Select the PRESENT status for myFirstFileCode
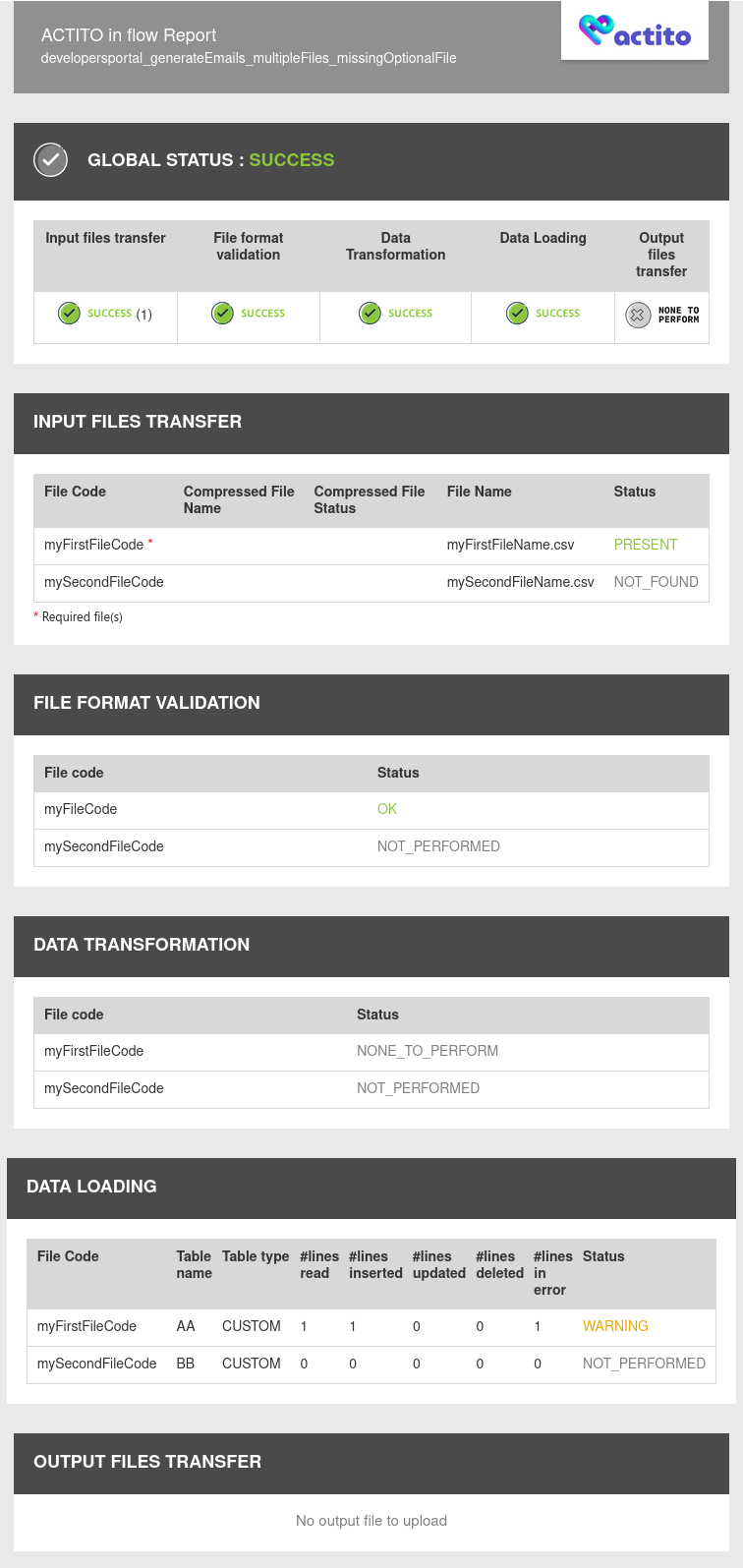Viewport: 743px width, 1568px height. pos(646,545)
